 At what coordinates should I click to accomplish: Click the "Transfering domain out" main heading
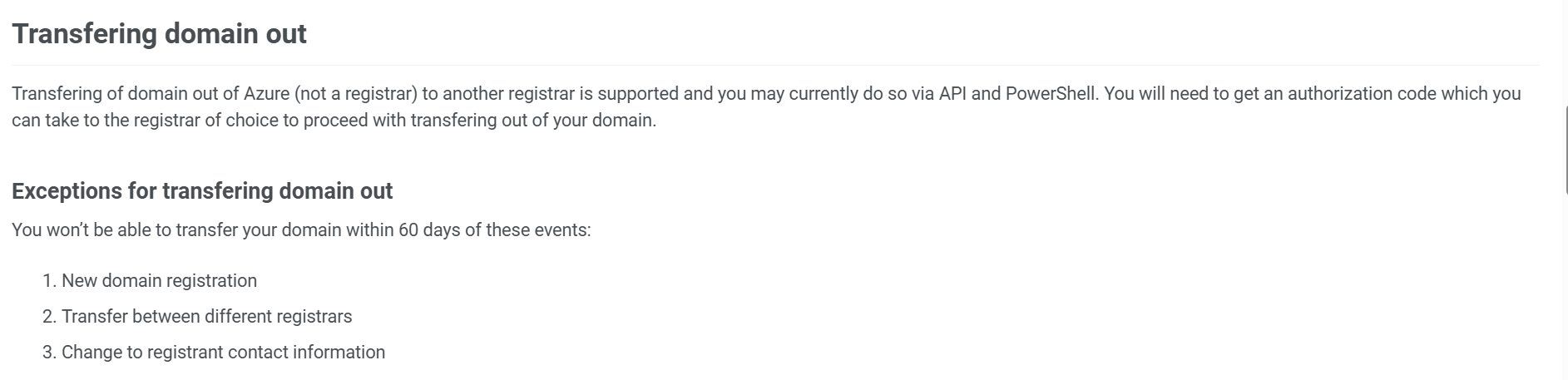pyautogui.click(x=159, y=34)
